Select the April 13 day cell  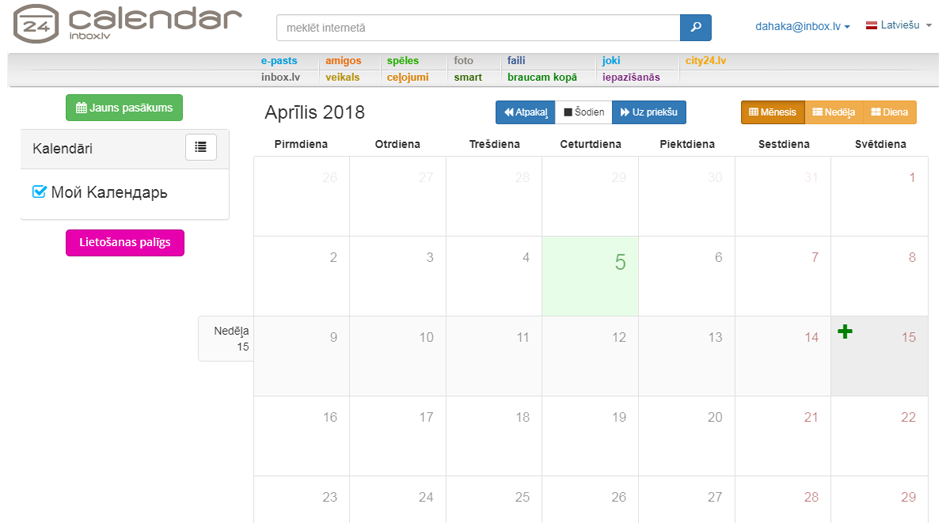(686, 356)
